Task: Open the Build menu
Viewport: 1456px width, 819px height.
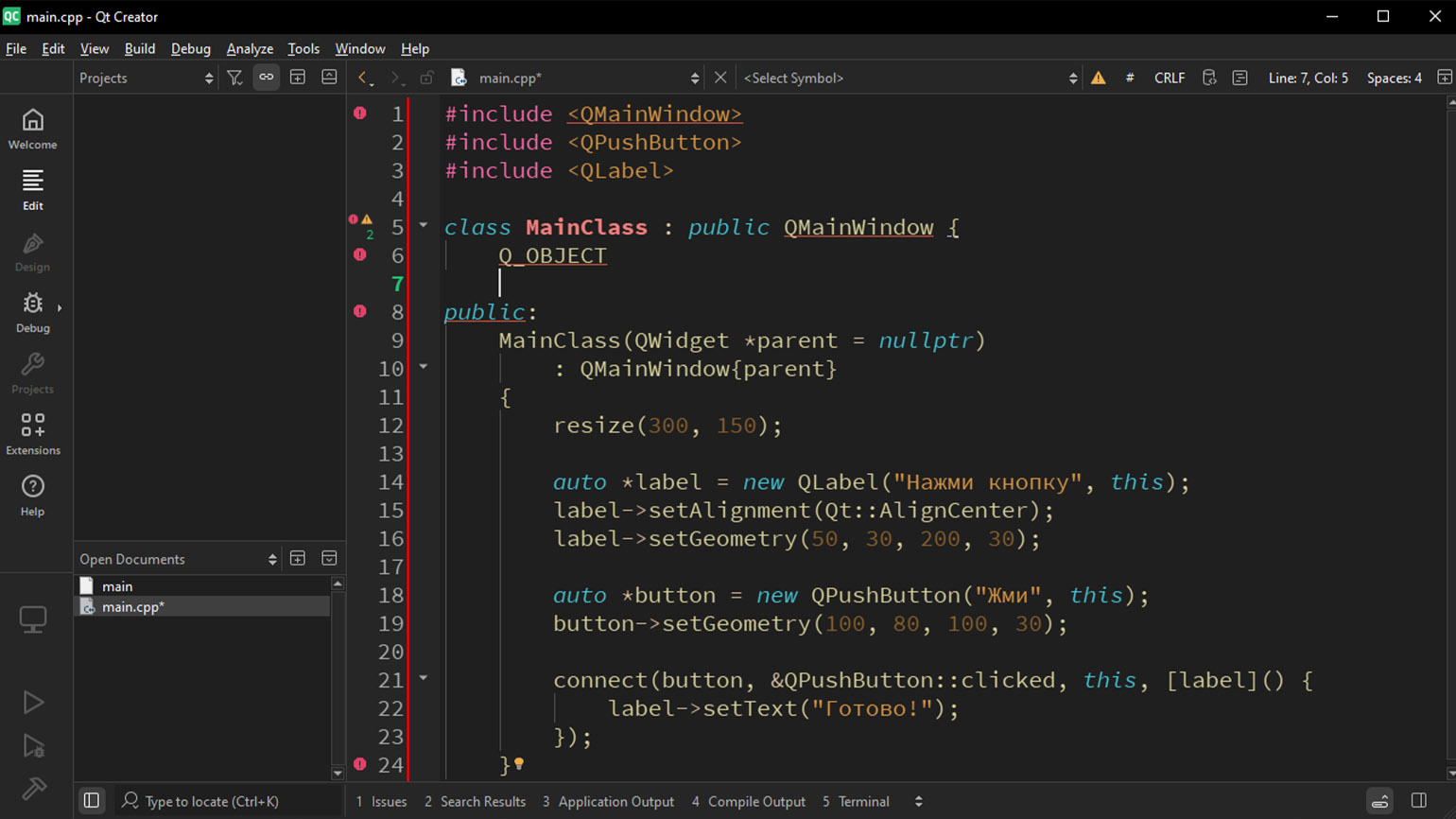Action: point(139,49)
